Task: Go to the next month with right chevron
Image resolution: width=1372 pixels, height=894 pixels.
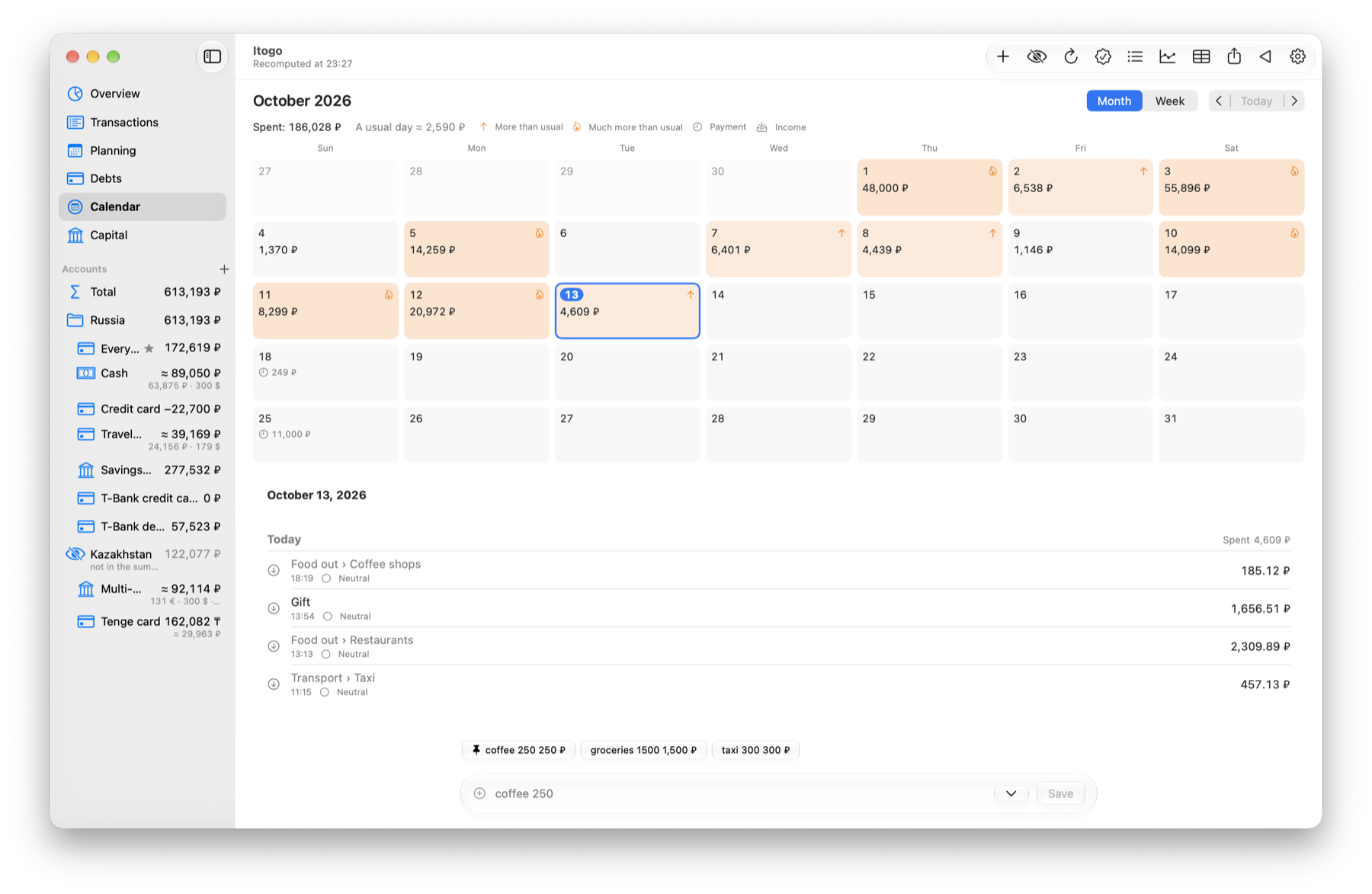Action: (x=1294, y=101)
